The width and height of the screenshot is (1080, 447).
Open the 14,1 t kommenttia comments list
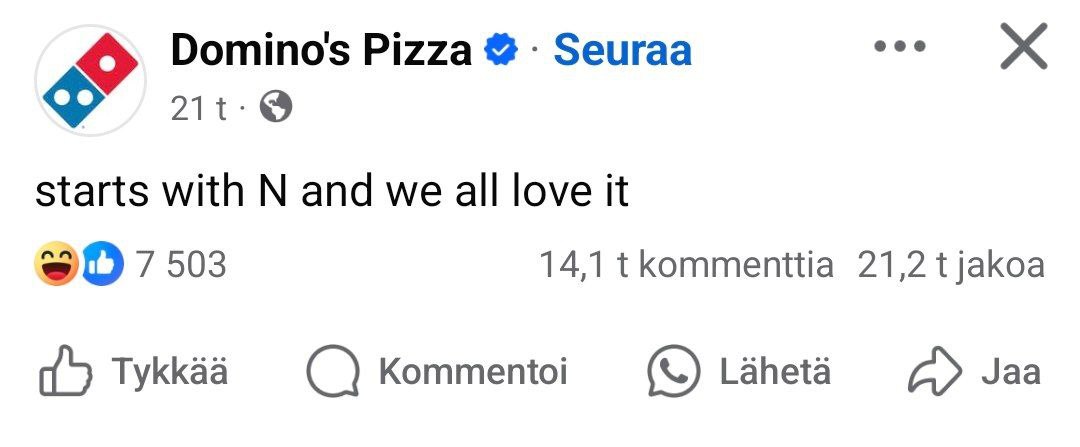685,265
